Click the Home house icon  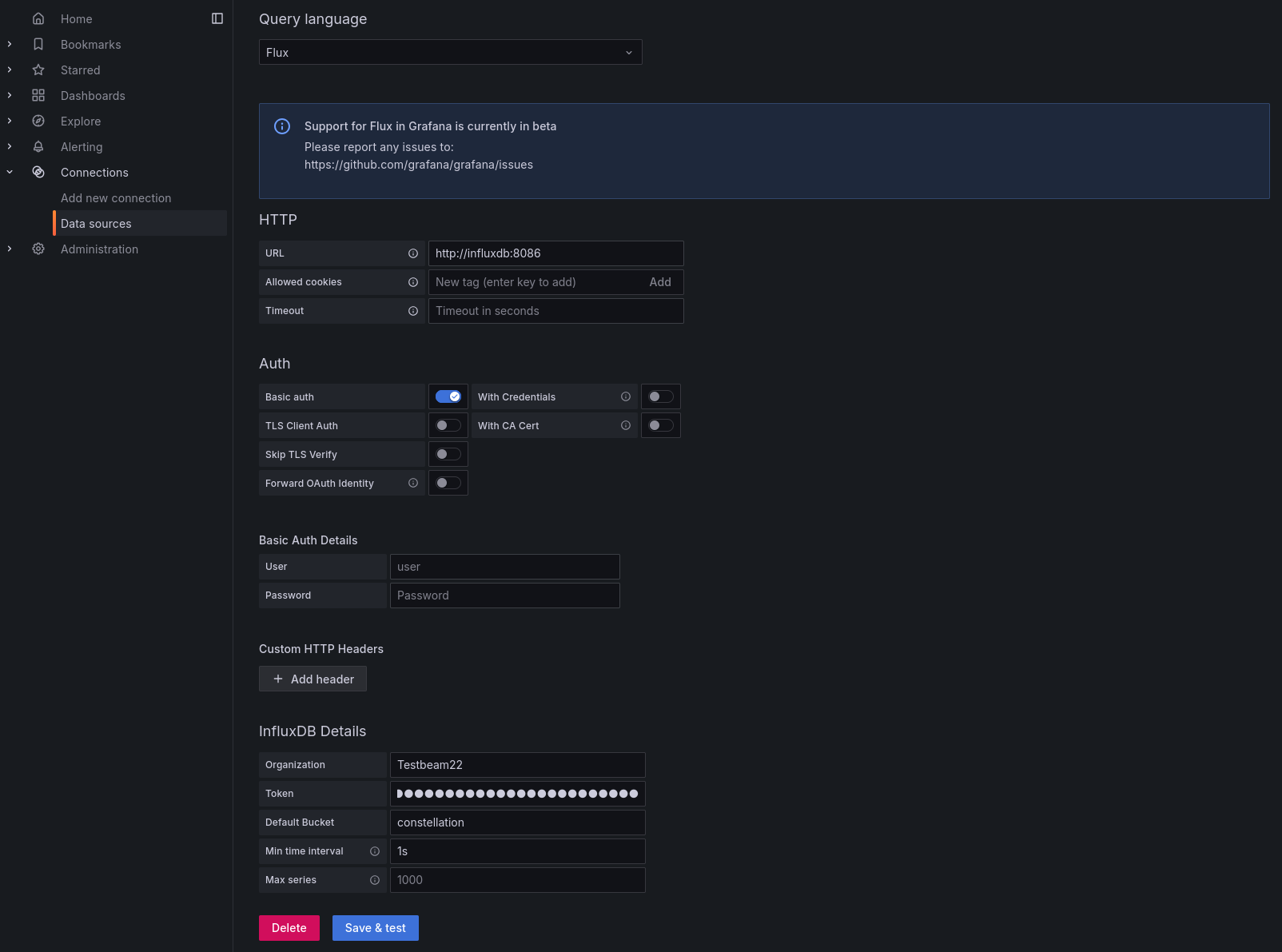tap(38, 18)
